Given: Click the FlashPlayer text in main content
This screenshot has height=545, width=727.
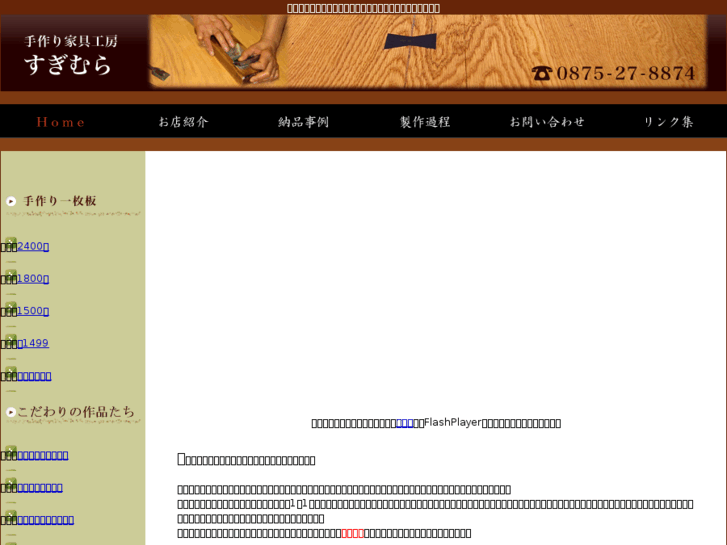Looking at the screenshot, I should coord(453,423).
